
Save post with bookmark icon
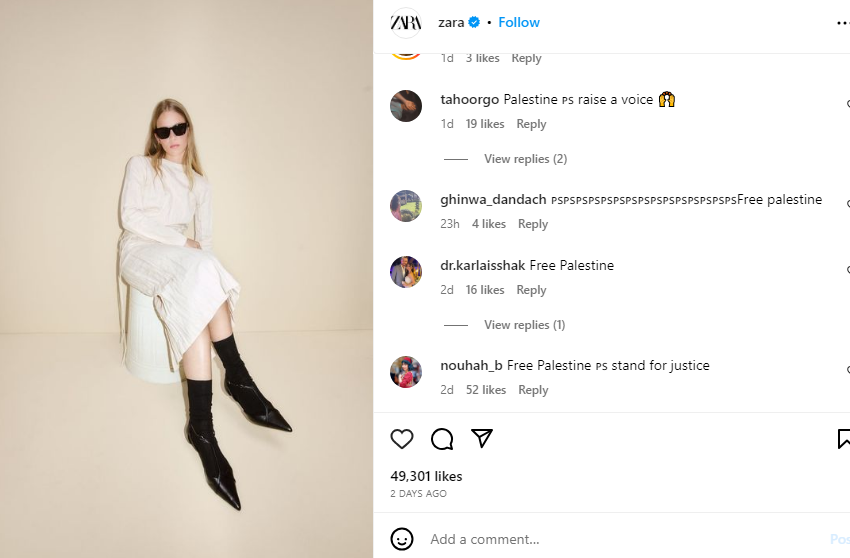843,439
